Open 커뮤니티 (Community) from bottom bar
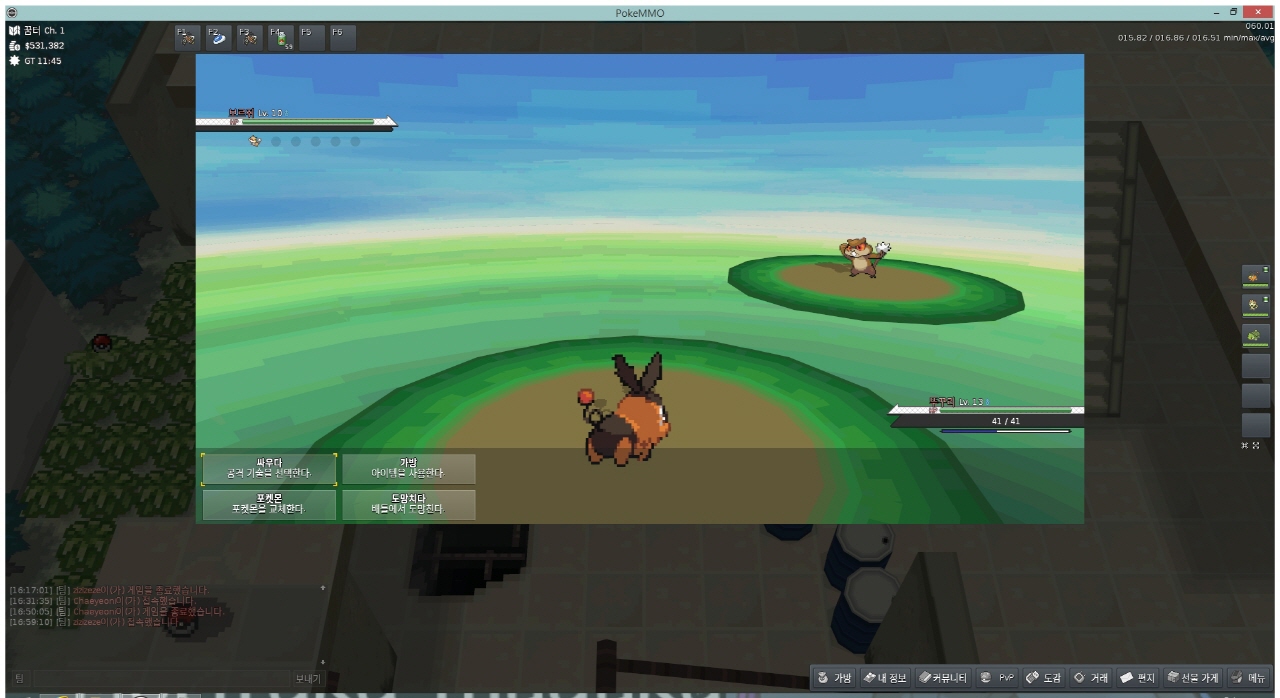1280x698 pixels. 943,678
